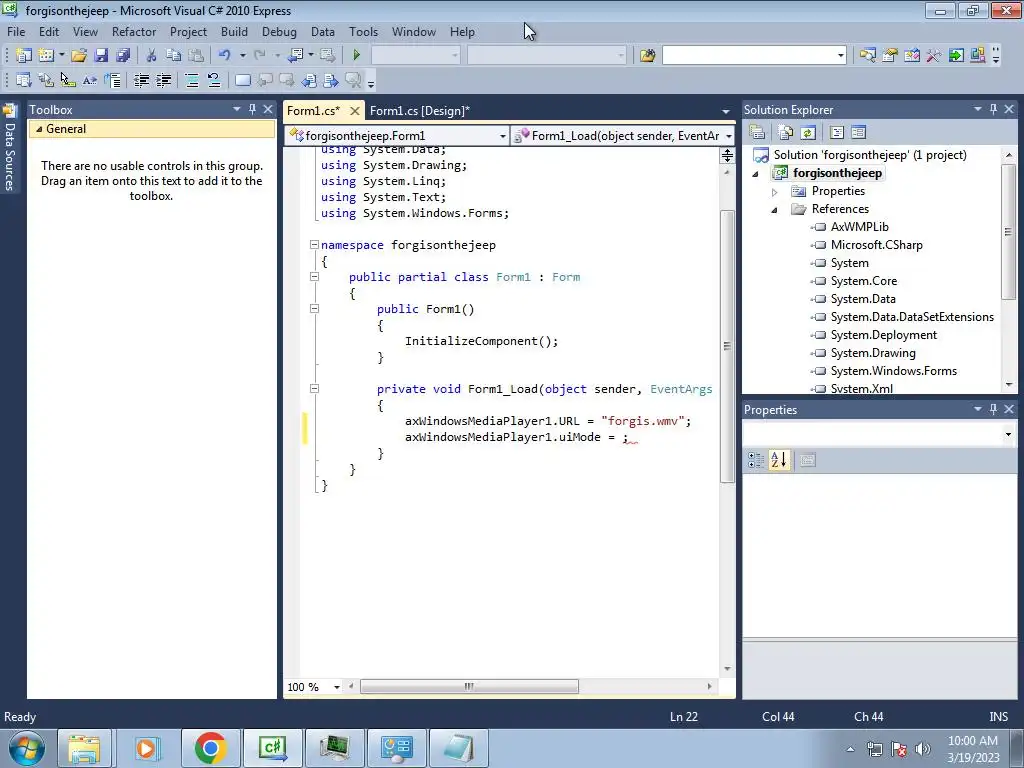Click the Increase Line Indent icon
This screenshot has height=768, width=1024.
click(x=163, y=80)
